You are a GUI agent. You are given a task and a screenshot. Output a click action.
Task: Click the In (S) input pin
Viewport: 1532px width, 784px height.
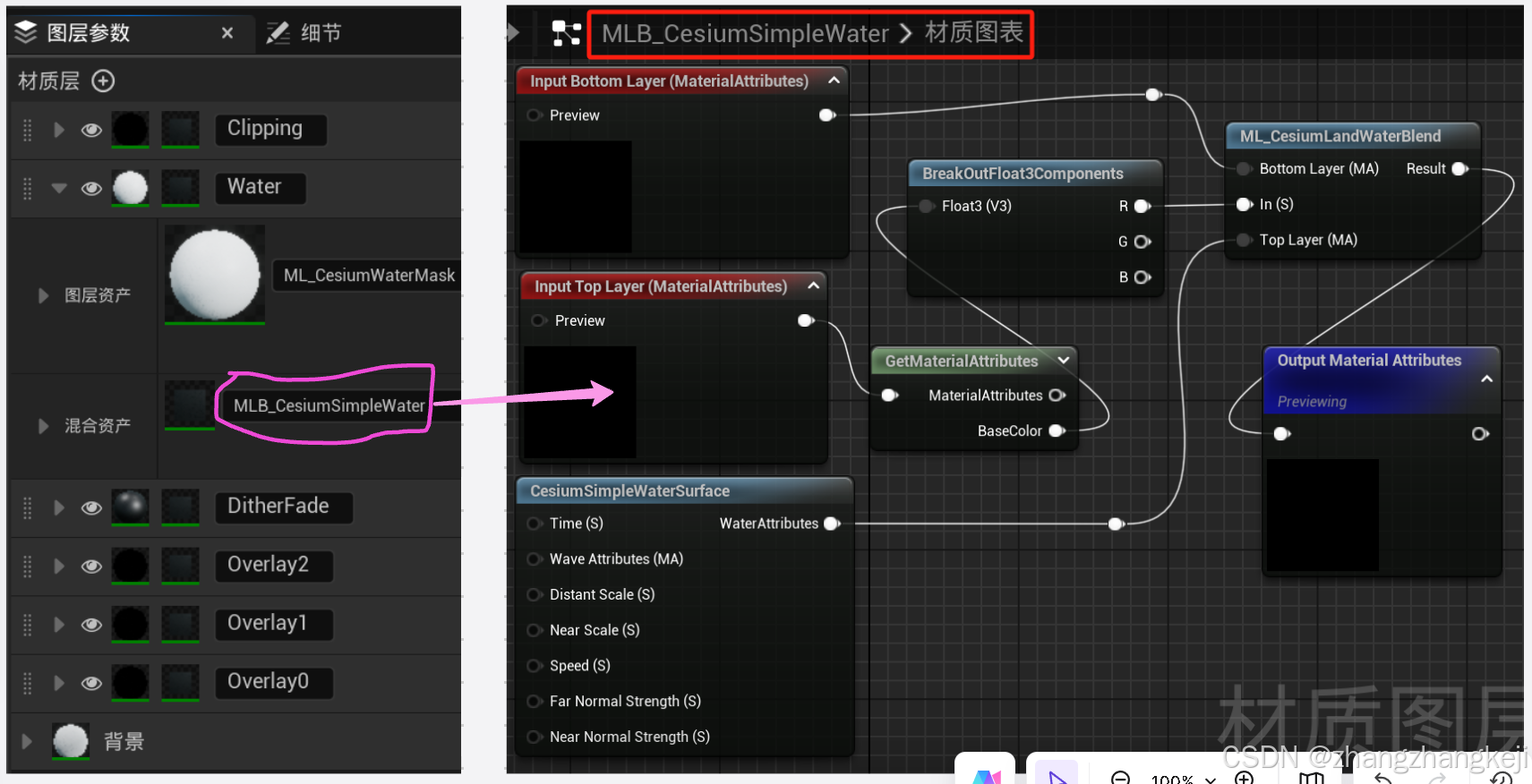tap(1244, 205)
